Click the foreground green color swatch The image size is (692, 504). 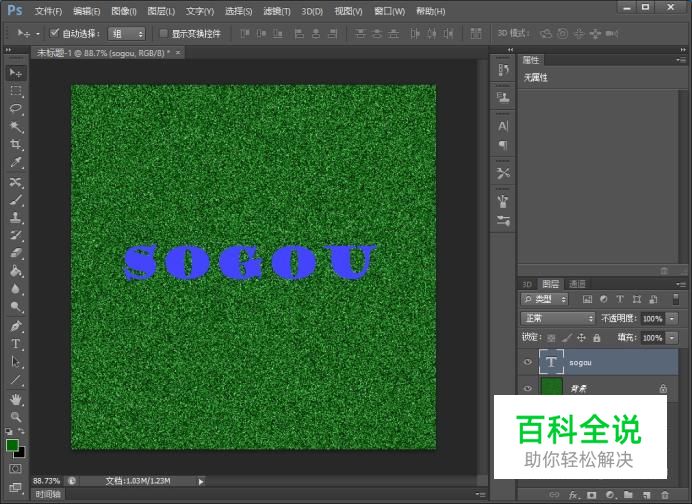(x=12, y=445)
